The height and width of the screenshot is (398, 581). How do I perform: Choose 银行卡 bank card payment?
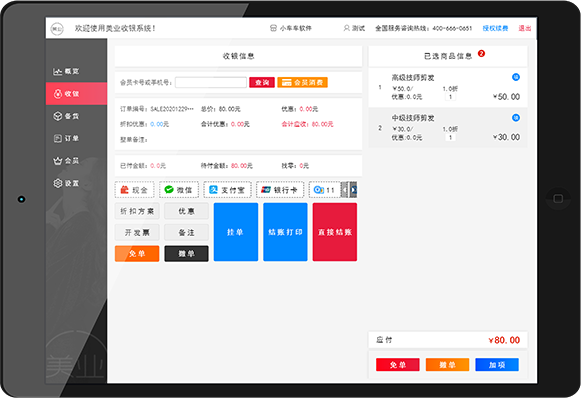(x=280, y=190)
